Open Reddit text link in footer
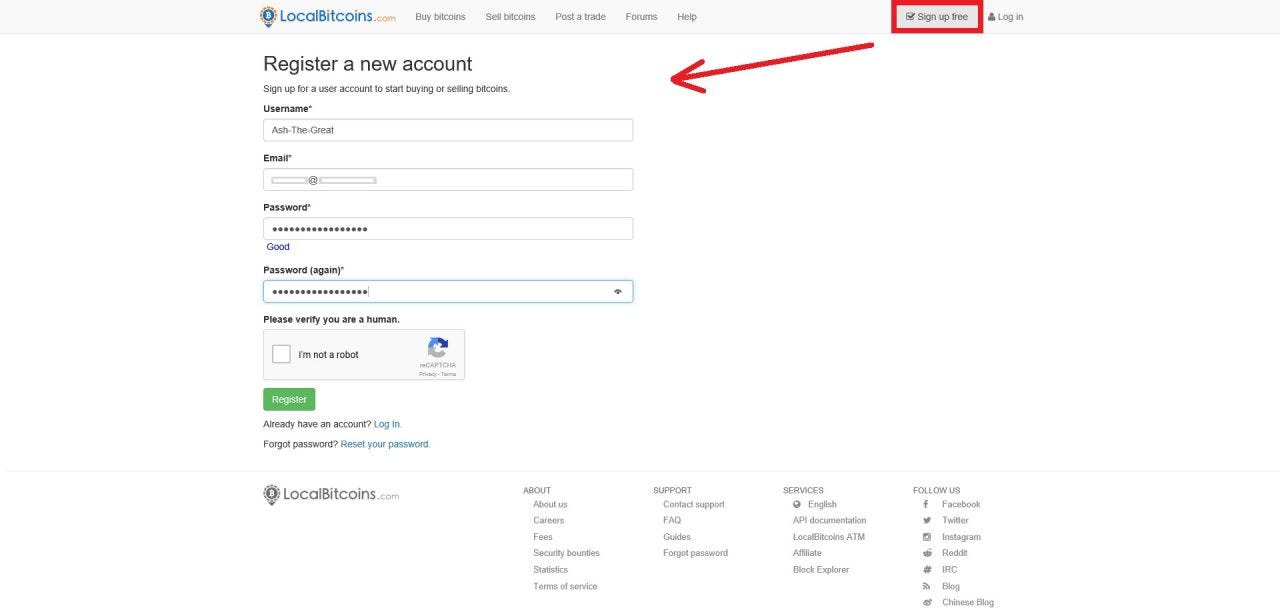Viewport: 1280px width, 616px height. tap(955, 553)
